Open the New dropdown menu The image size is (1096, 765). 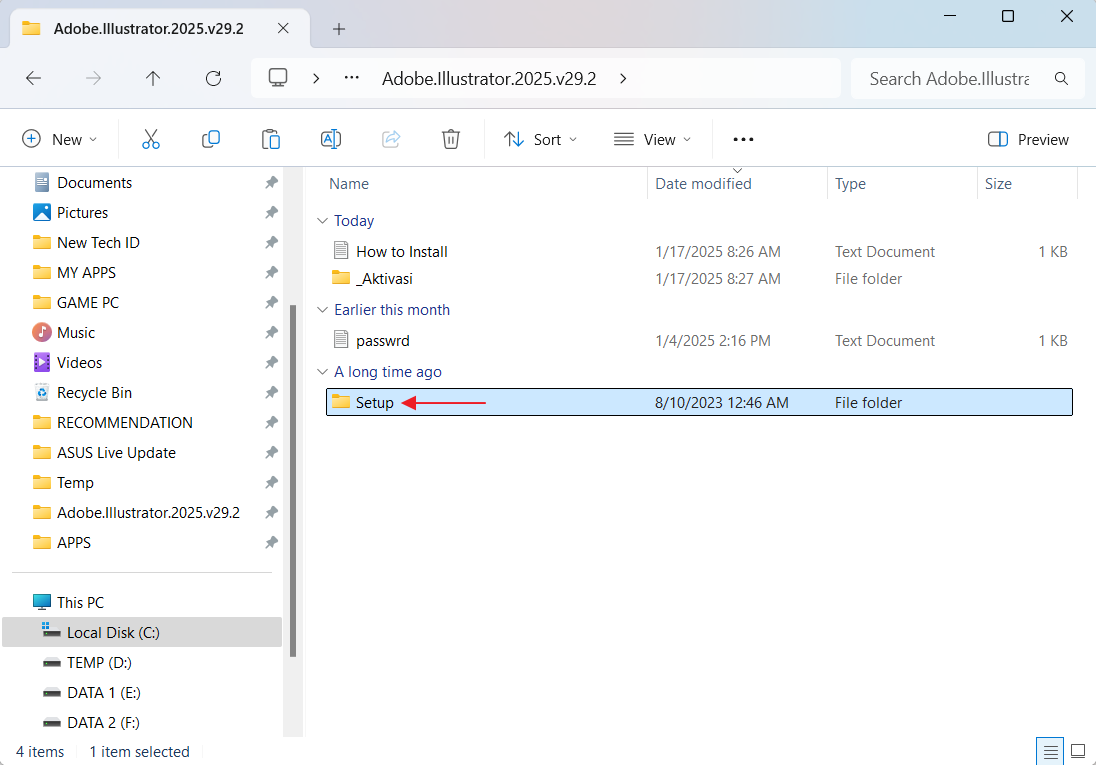tap(60, 139)
